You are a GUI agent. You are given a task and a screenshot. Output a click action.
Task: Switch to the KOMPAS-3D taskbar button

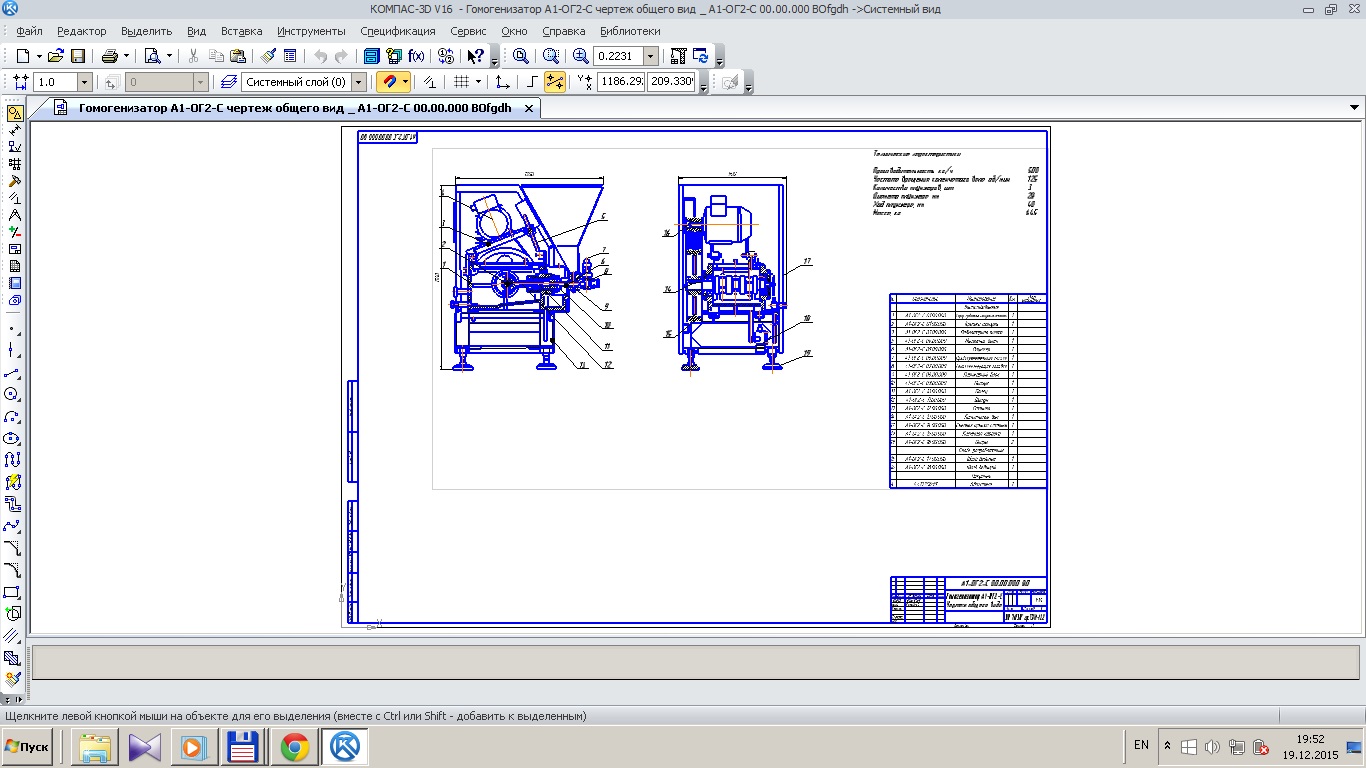click(345, 747)
